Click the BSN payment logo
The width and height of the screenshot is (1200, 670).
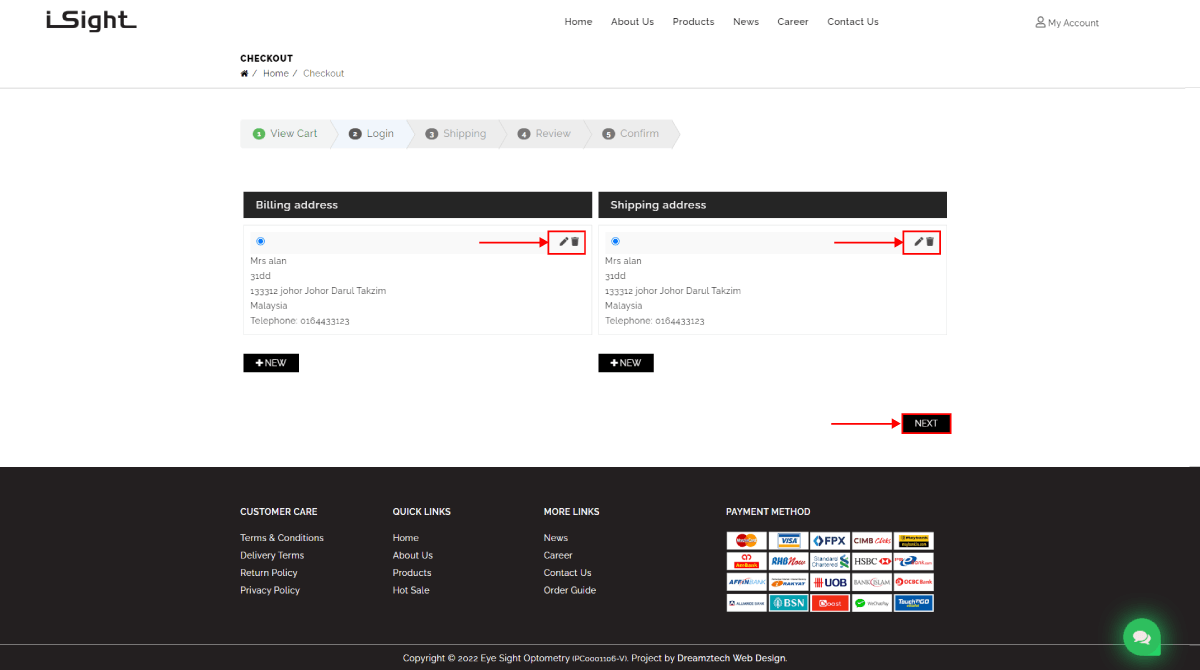(789, 603)
